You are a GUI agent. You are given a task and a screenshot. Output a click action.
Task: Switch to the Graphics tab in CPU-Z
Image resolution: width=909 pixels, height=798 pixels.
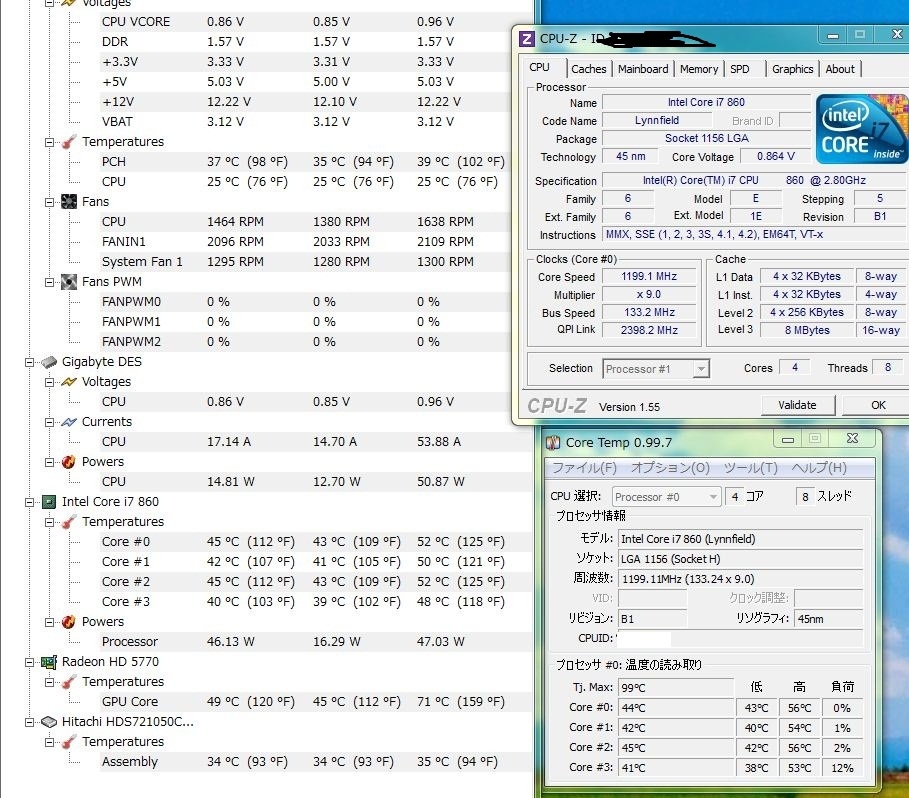click(x=792, y=69)
